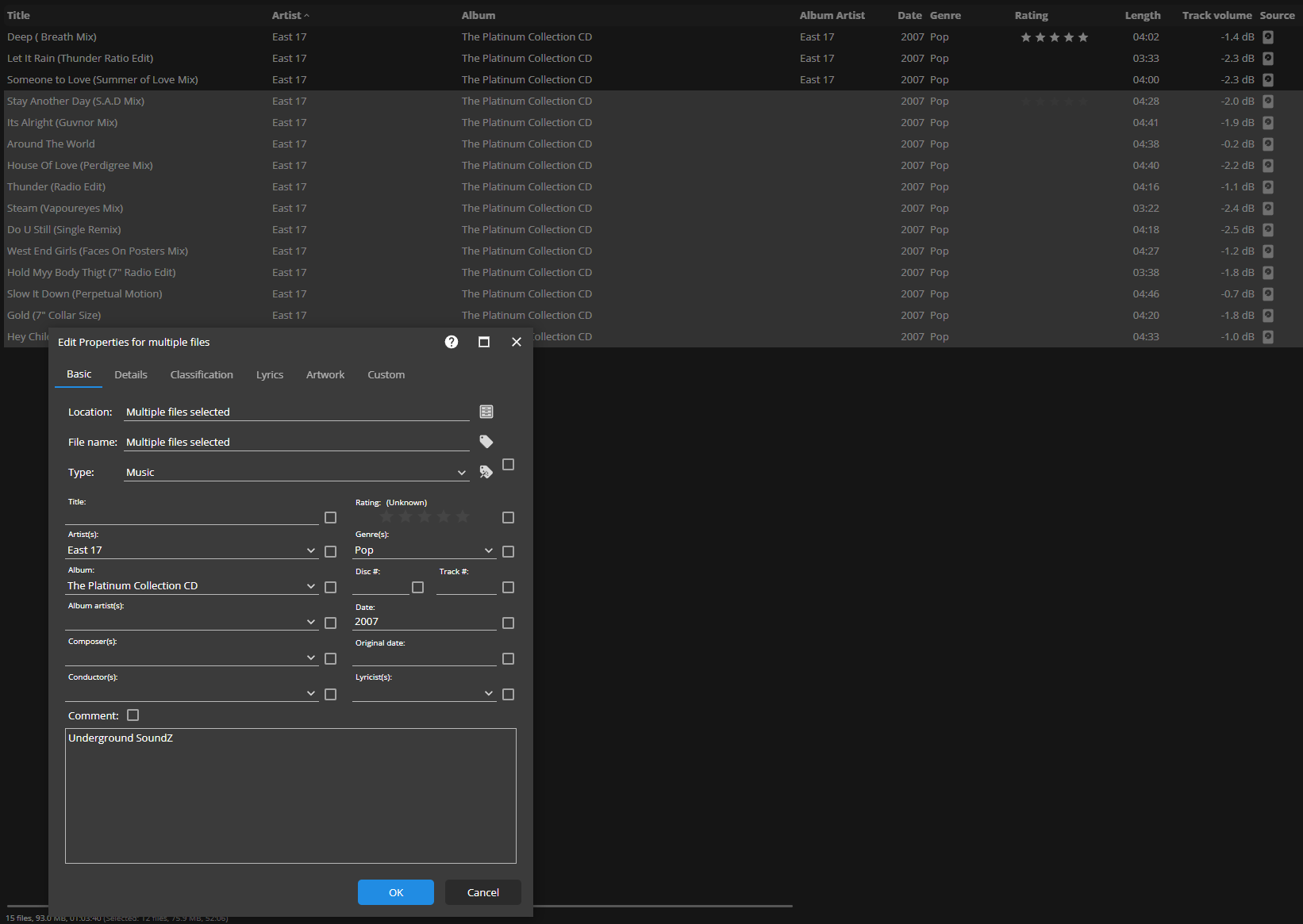The image size is (1303, 924).
Task: Open the Location browse icon
Action: pyautogui.click(x=486, y=412)
